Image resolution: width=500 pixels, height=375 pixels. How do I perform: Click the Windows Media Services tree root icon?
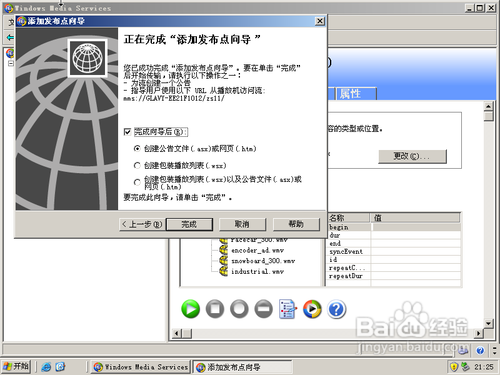click(10, 53)
